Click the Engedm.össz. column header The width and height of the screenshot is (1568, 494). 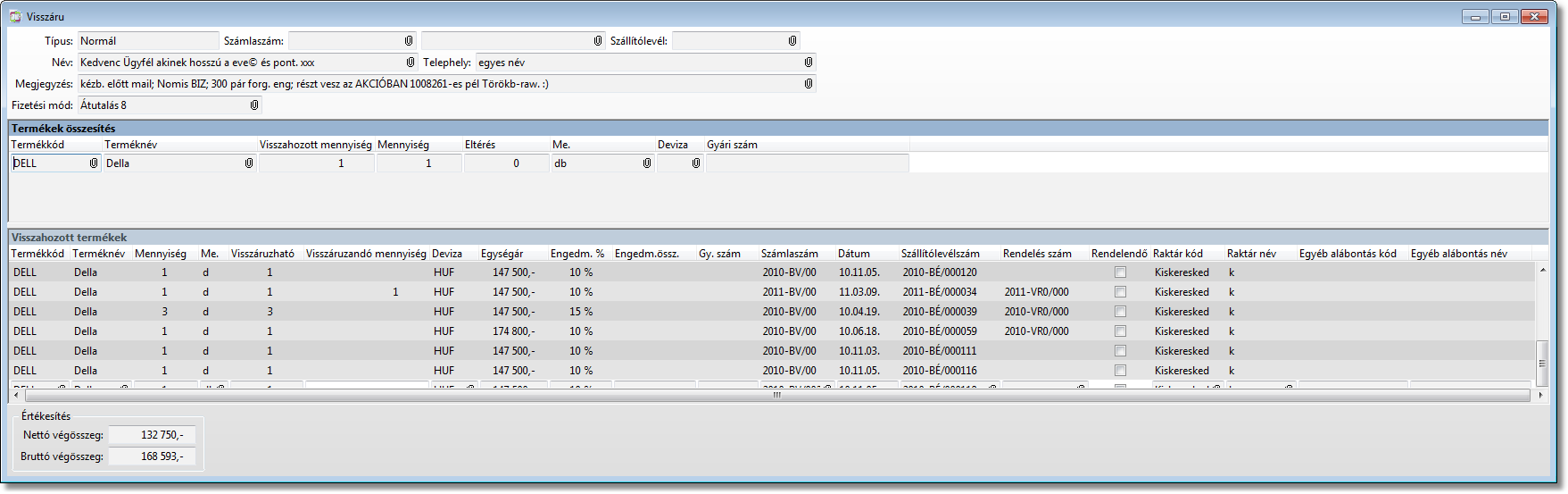647,254
